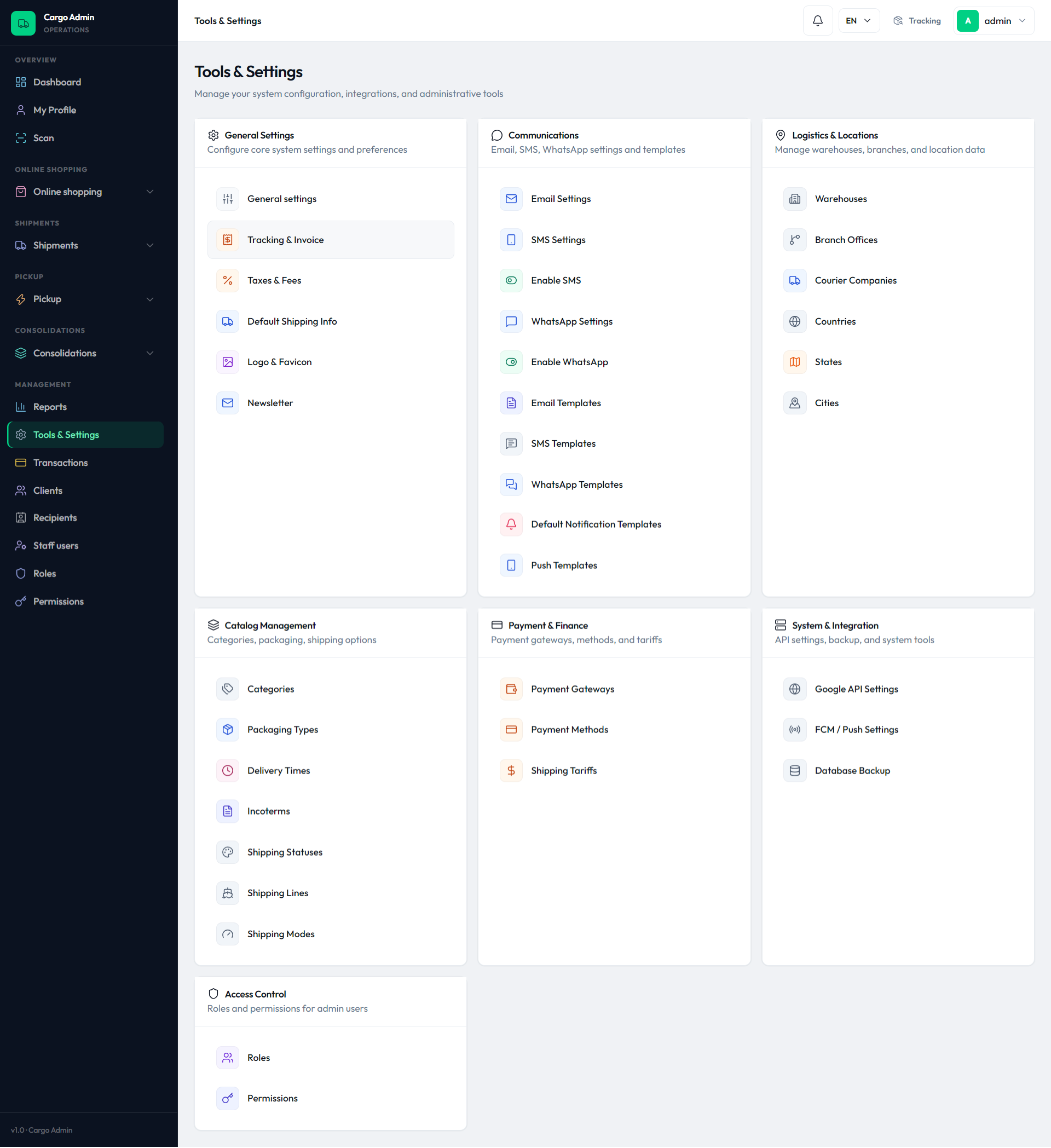Open Payment Methods settings
The height and width of the screenshot is (1148, 1051).
(x=614, y=730)
